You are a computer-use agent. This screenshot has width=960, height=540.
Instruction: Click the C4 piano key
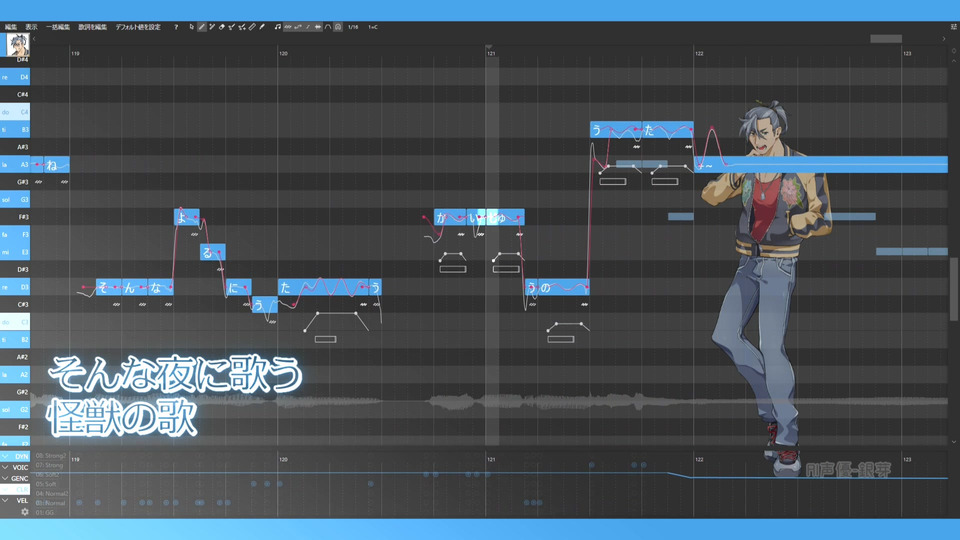(15, 112)
